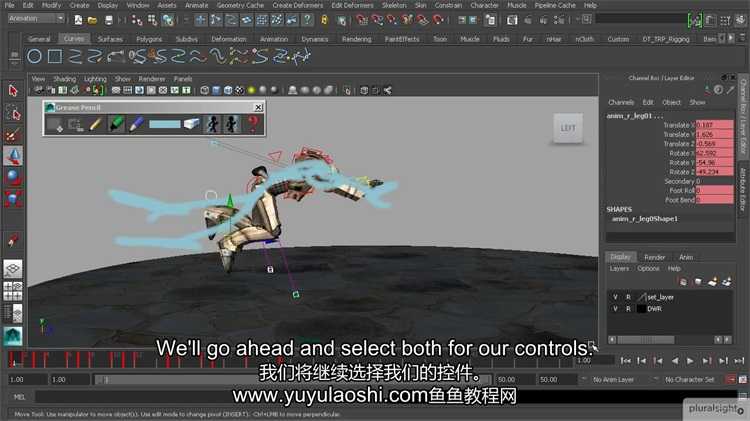Click the Rotate Z value field
This screenshot has width=750, height=421.
click(x=714, y=172)
